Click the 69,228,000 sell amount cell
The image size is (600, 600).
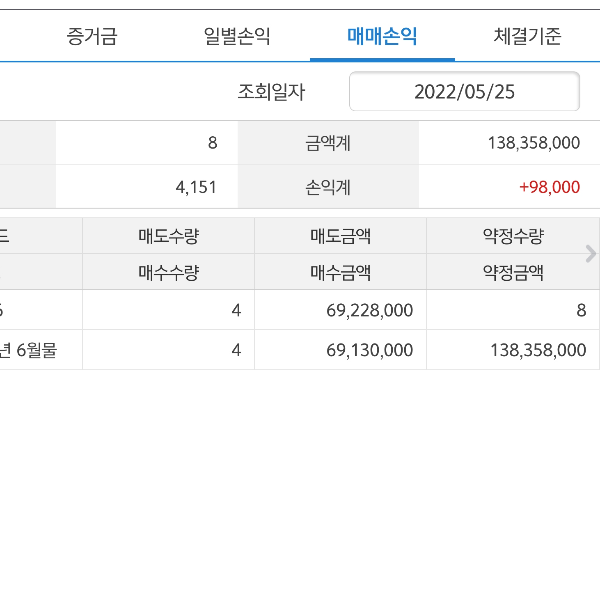[x=369, y=310]
